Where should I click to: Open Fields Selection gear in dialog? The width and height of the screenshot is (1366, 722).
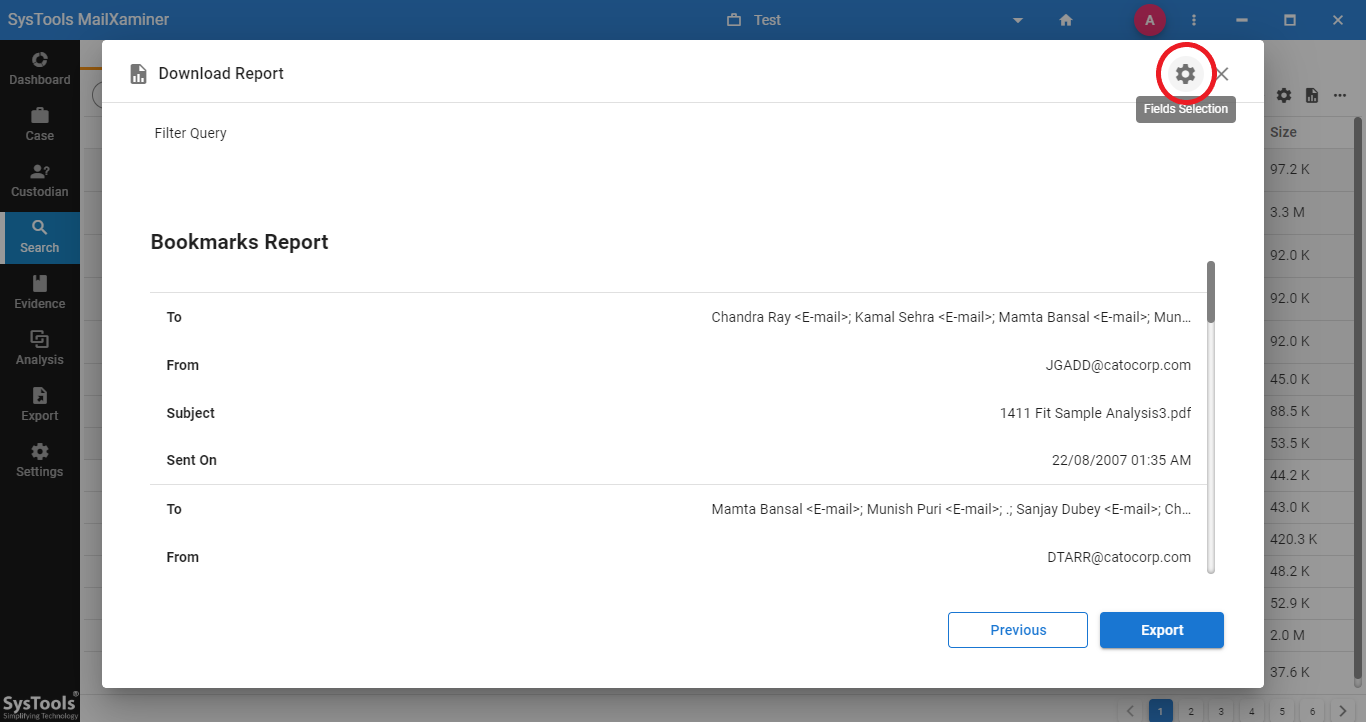click(1185, 73)
